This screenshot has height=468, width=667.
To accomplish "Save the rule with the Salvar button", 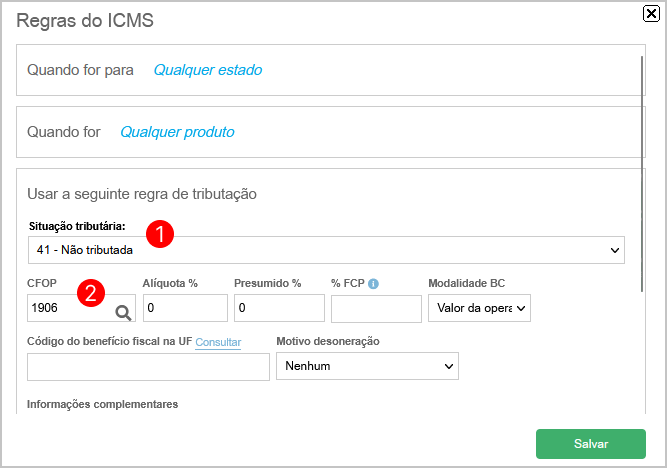I will pos(591,444).
